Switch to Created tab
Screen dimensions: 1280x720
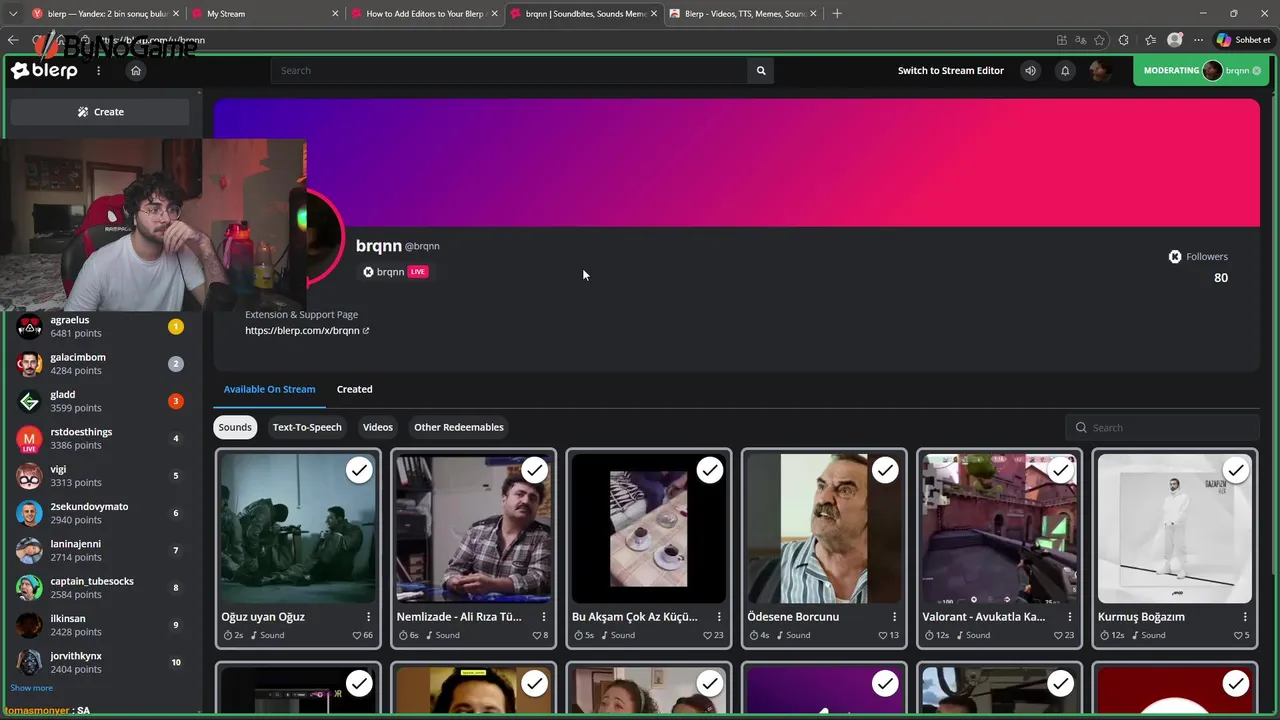354,389
